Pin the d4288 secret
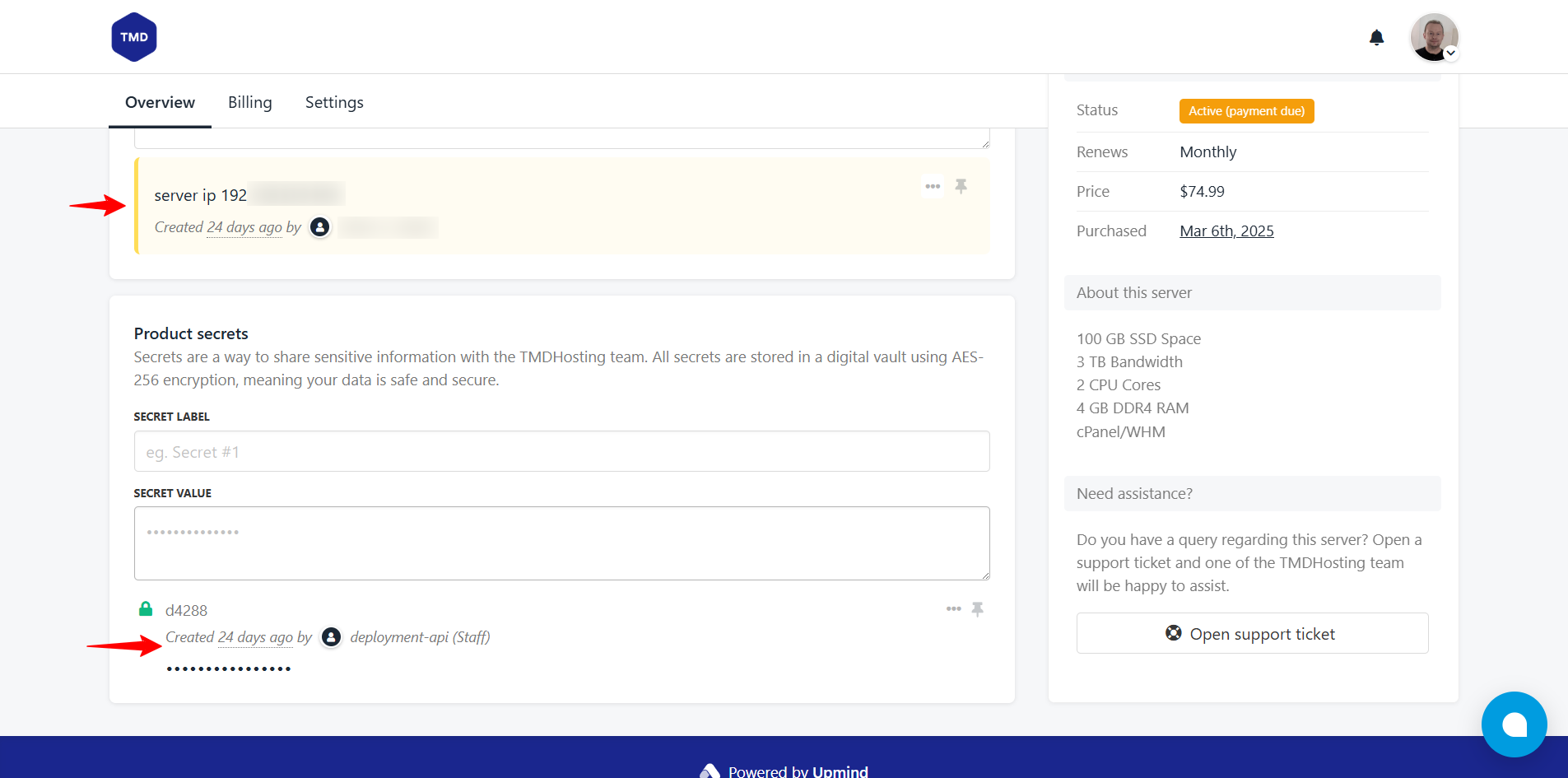This screenshot has height=778, width=1568. (x=977, y=609)
